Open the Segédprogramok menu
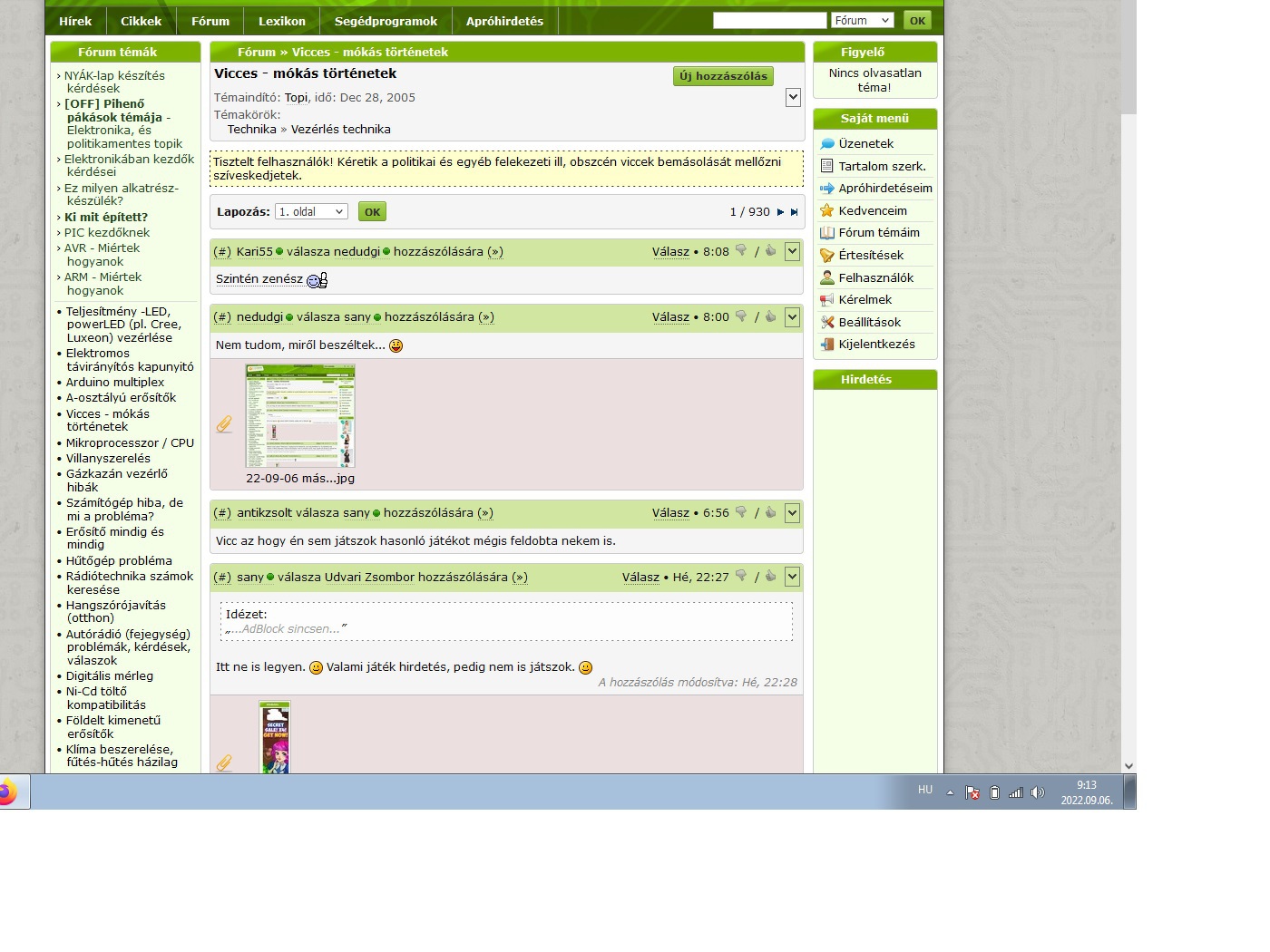1270x952 pixels. pyautogui.click(x=386, y=21)
